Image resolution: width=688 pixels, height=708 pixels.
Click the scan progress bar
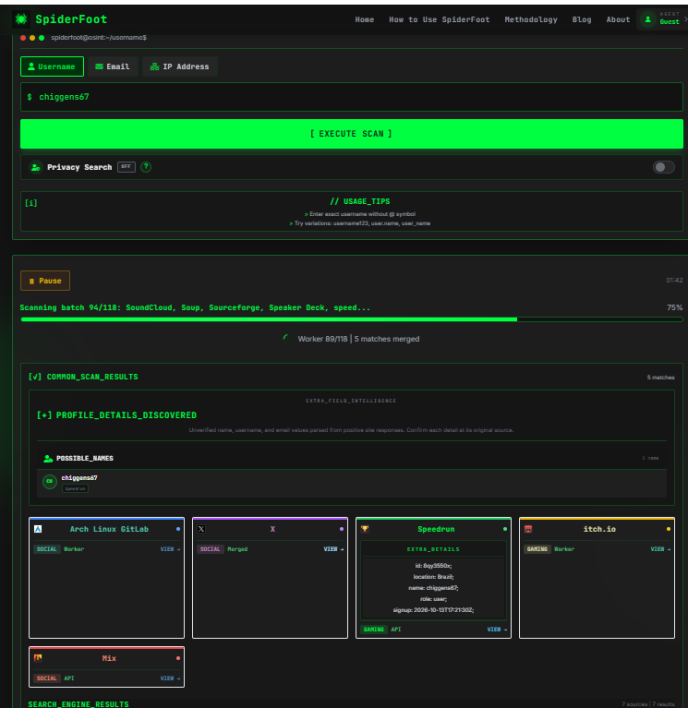(351, 319)
